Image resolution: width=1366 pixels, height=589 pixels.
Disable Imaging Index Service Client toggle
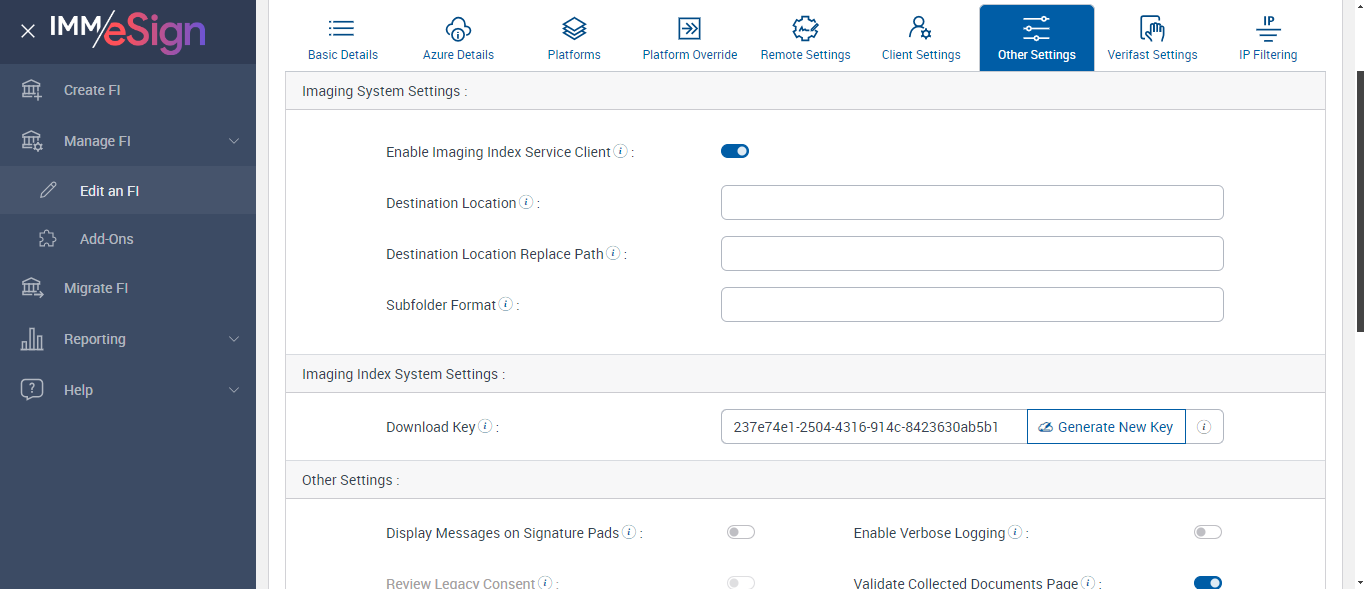(735, 152)
